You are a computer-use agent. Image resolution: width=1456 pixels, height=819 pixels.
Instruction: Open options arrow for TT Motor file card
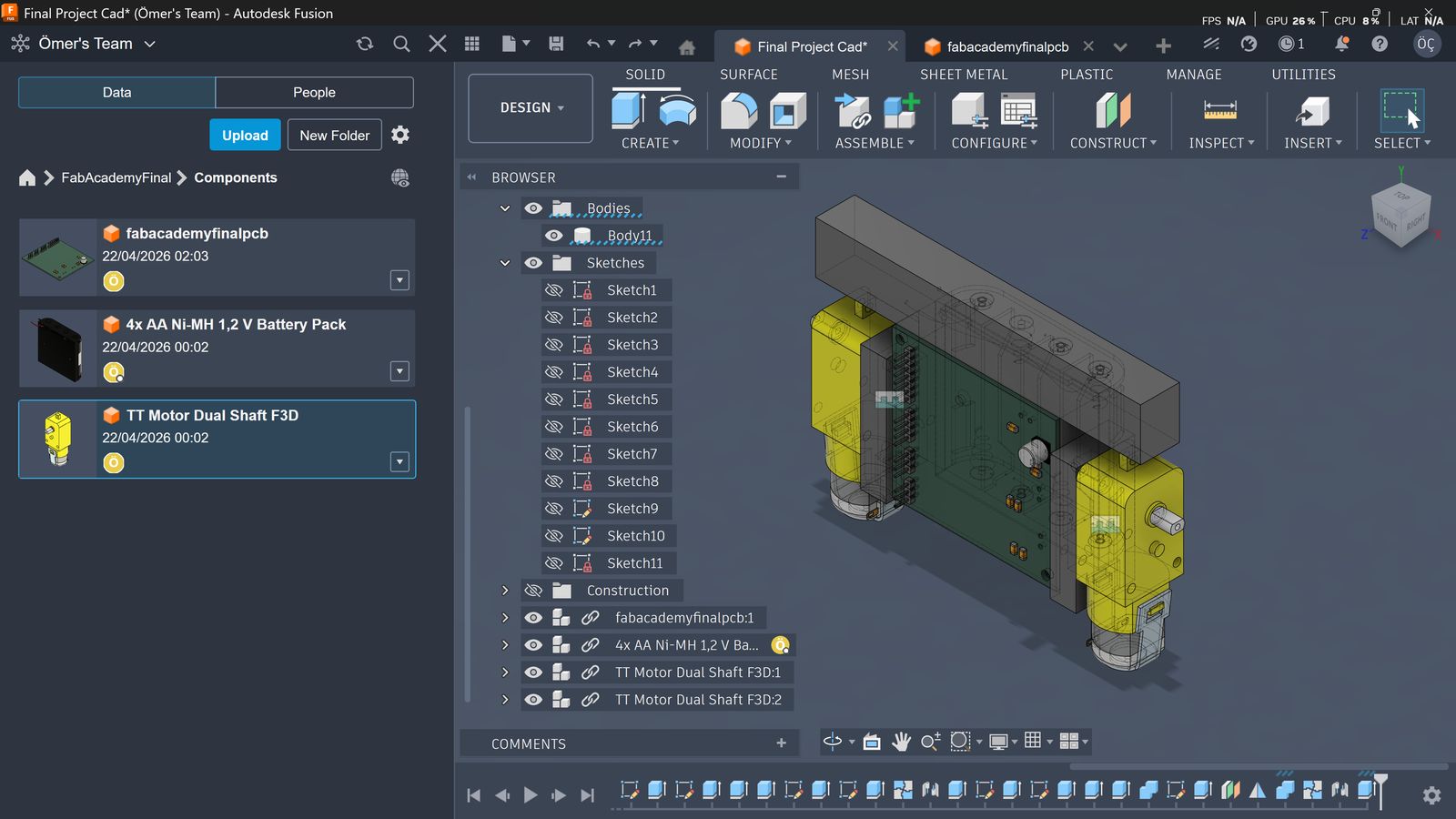pyautogui.click(x=399, y=462)
